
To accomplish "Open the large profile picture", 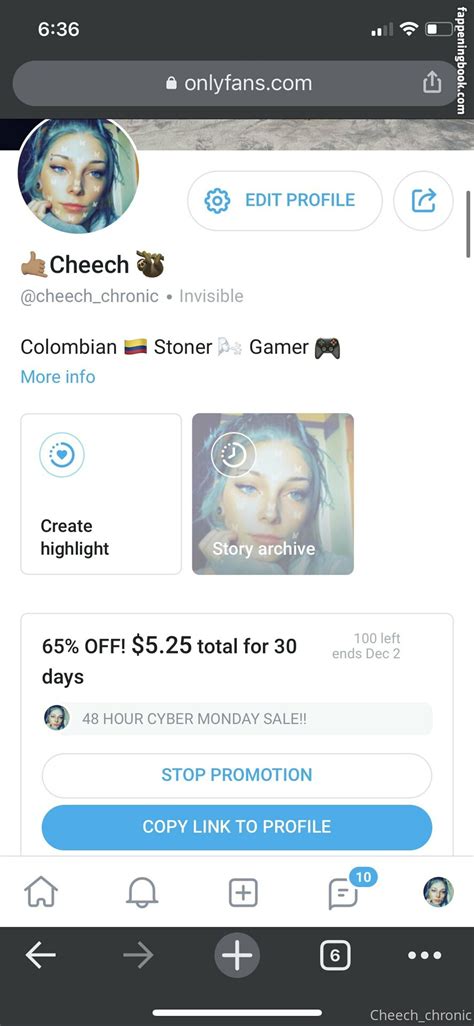I will click(x=78, y=175).
